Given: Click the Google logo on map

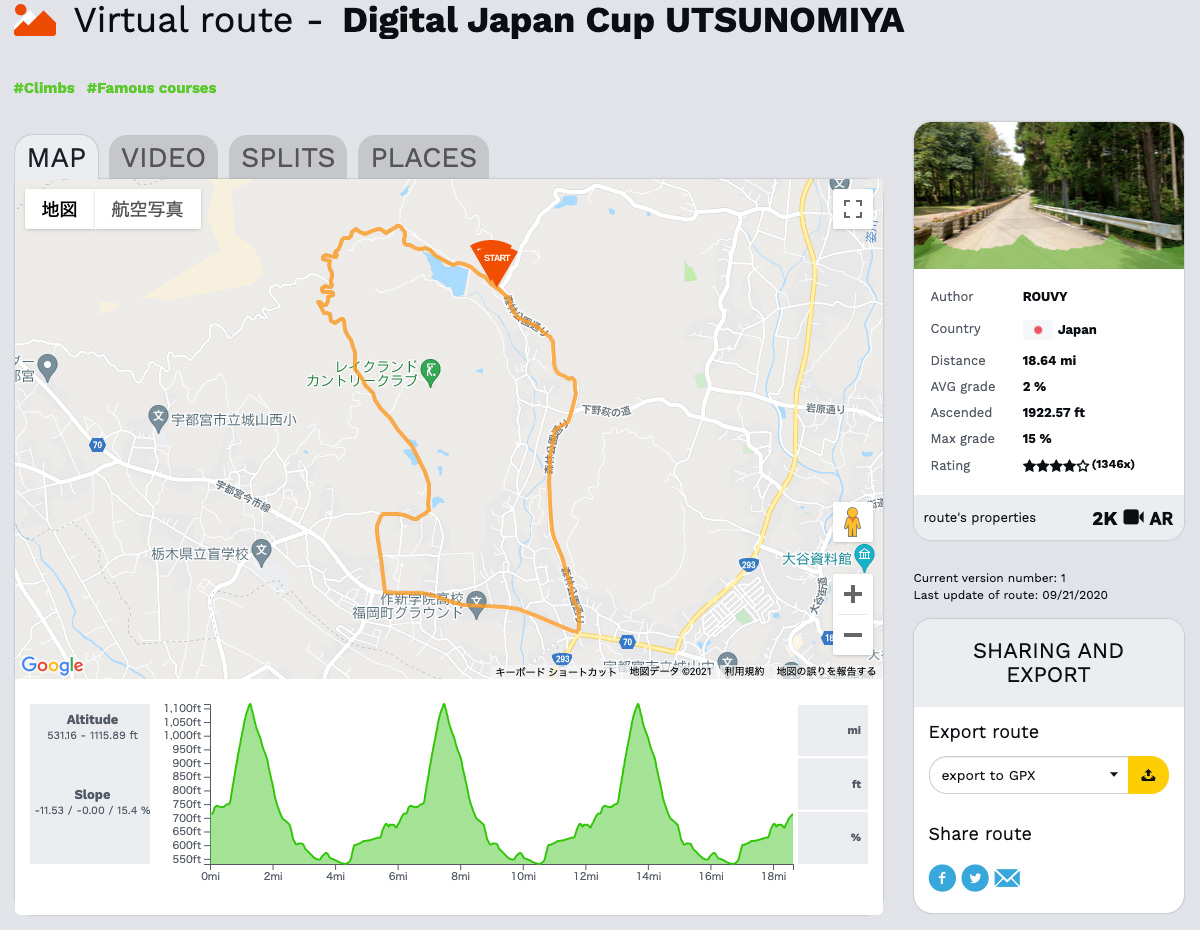Looking at the screenshot, I should point(52,665).
